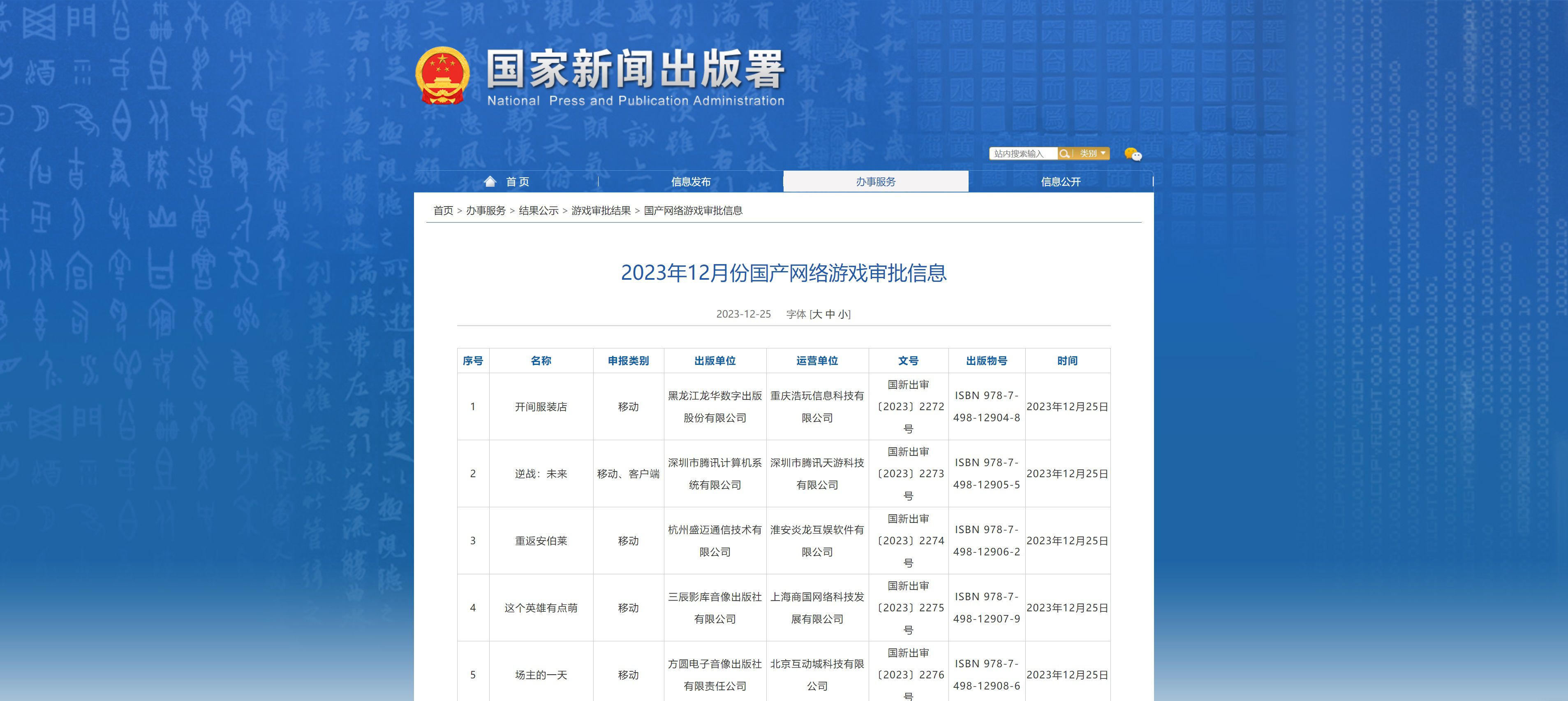Click the search magnifier icon
The height and width of the screenshot is (701, 1568).
[x=1064, y=153]
